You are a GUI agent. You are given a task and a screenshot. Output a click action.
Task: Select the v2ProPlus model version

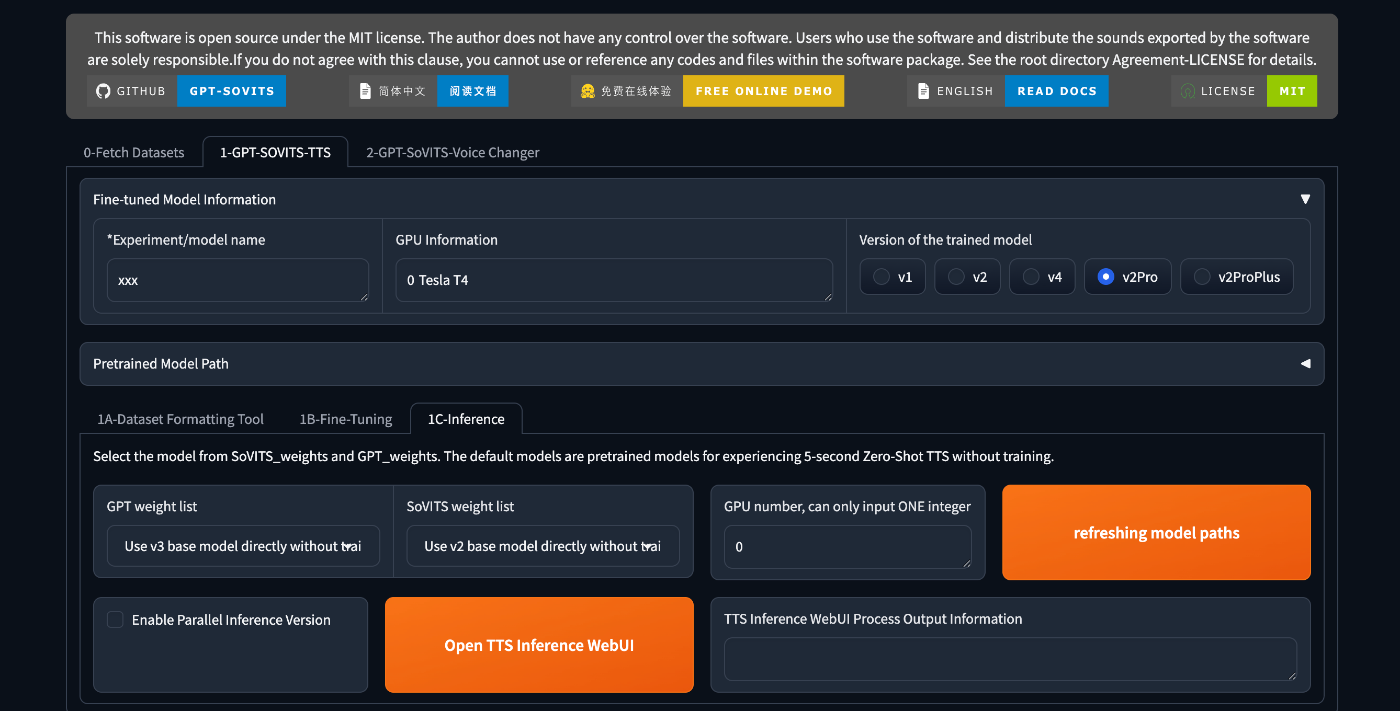pyautogui.click(x=1237, y=277)
